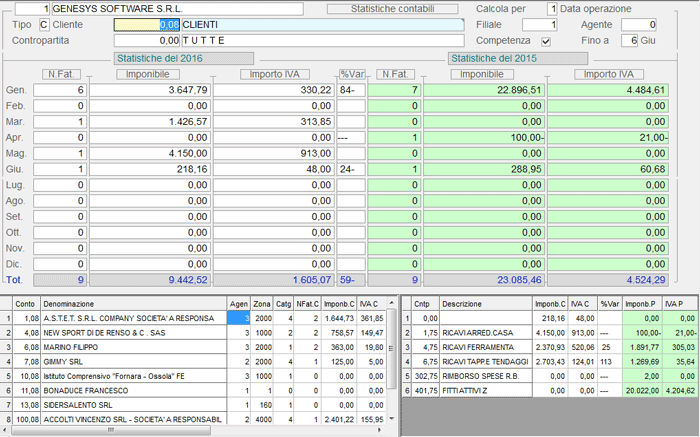Select row RIMBORSO SPESE R.B.
The width and height of the screenshot is (700, 437).
click(550, 376)
